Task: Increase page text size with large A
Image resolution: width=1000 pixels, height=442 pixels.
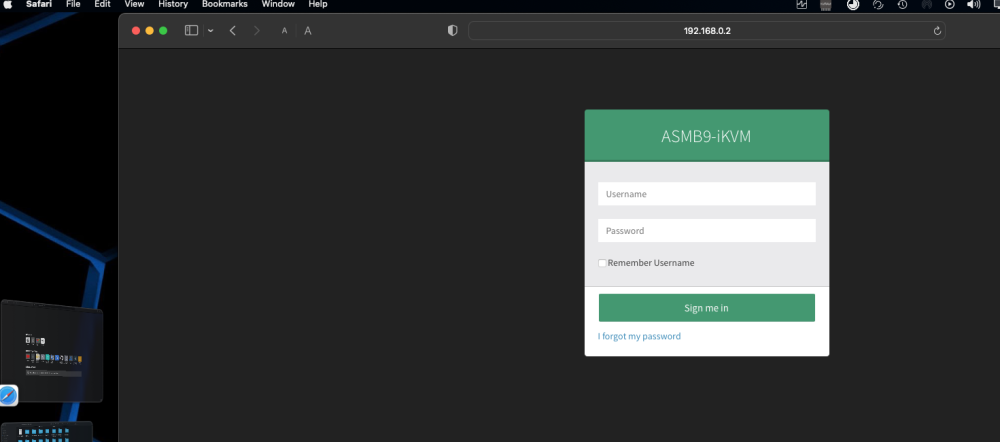Action: tap(307, 31)
